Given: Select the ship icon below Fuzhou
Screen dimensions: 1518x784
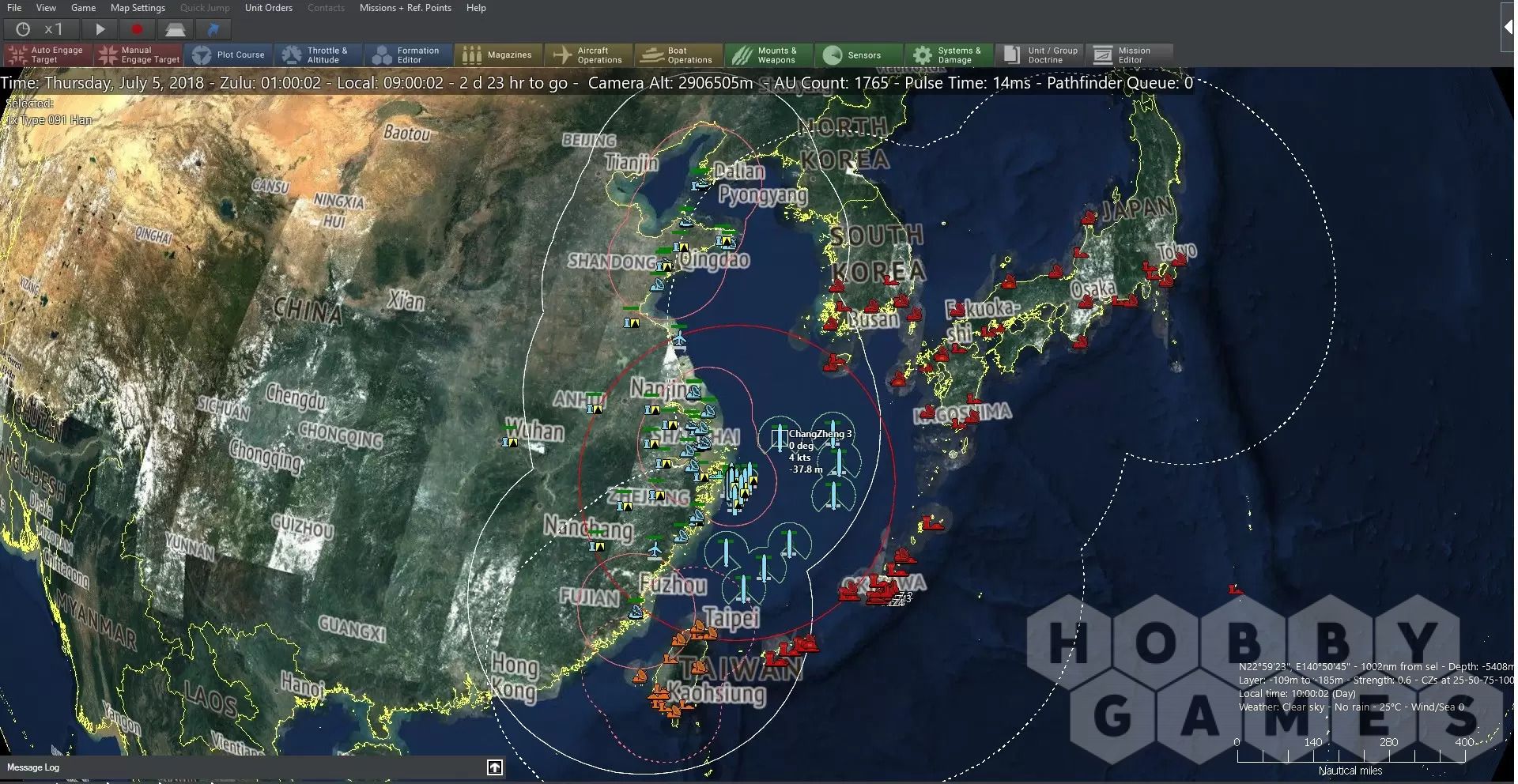Looking at the screenshot, I should [x=635, y=611].
